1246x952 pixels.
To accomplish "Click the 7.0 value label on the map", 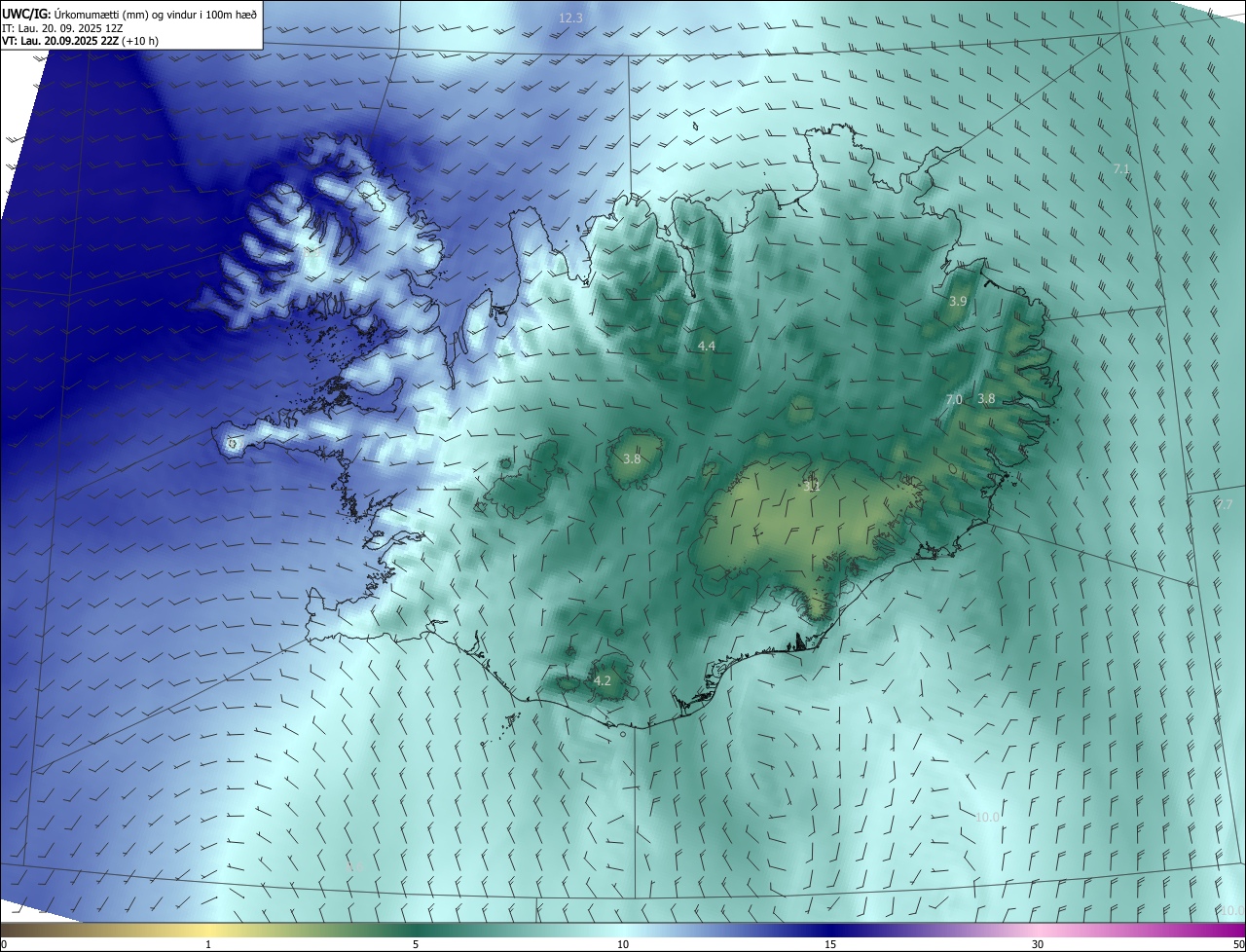I will (954, 400).
